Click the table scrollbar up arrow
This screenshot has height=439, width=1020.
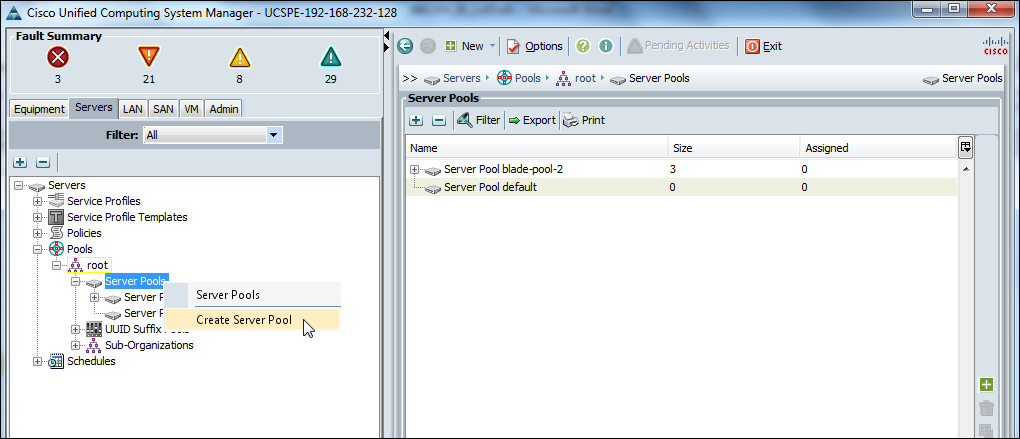[966, 169]
